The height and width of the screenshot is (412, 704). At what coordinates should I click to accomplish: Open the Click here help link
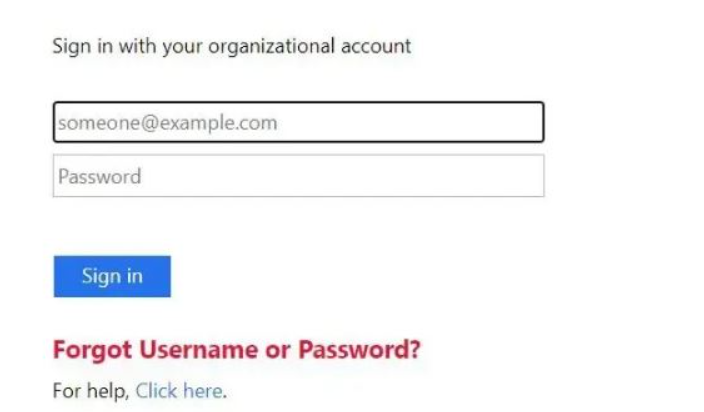[179, 391]
